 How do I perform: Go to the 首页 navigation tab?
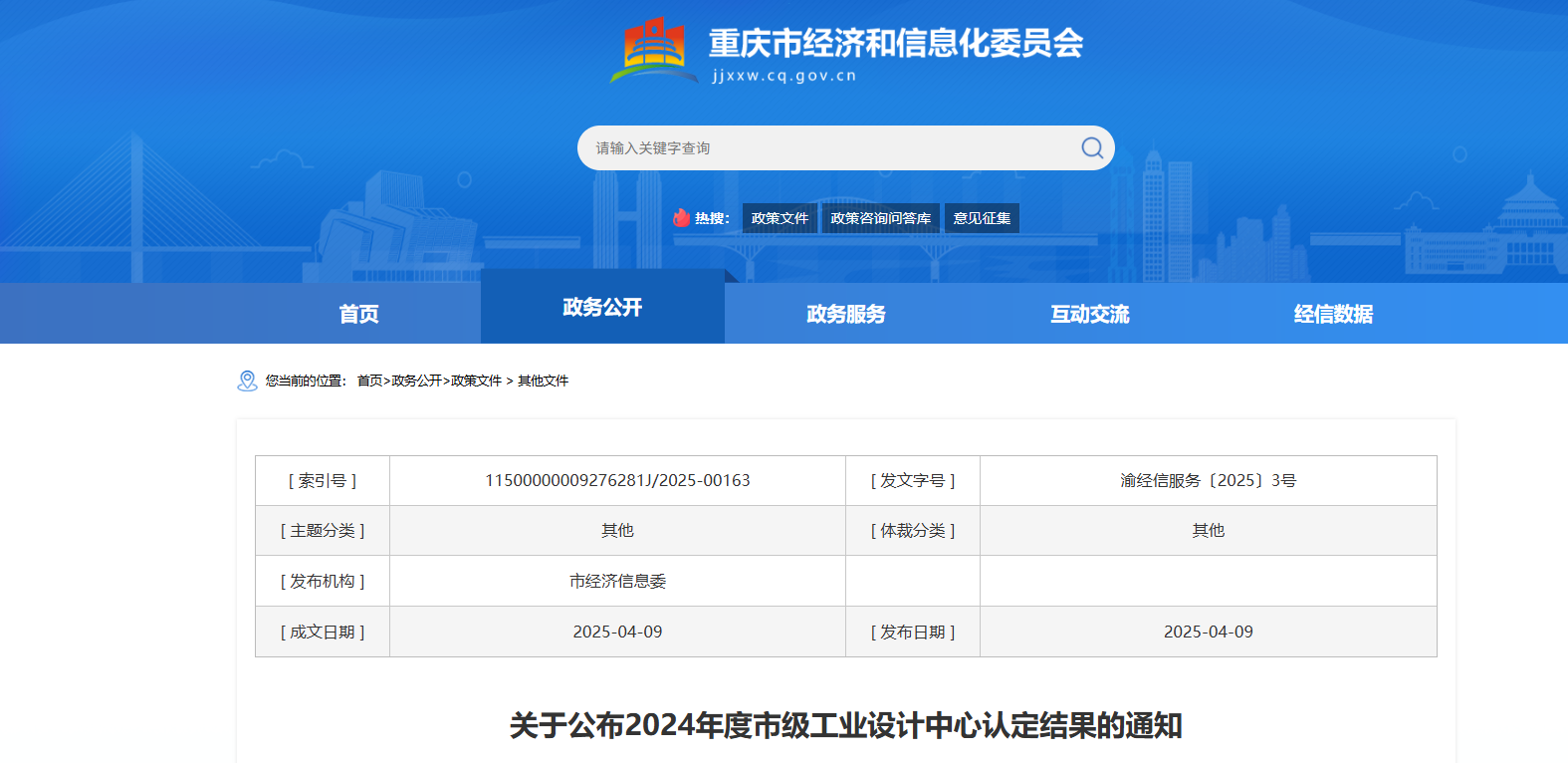pos(358,314)
